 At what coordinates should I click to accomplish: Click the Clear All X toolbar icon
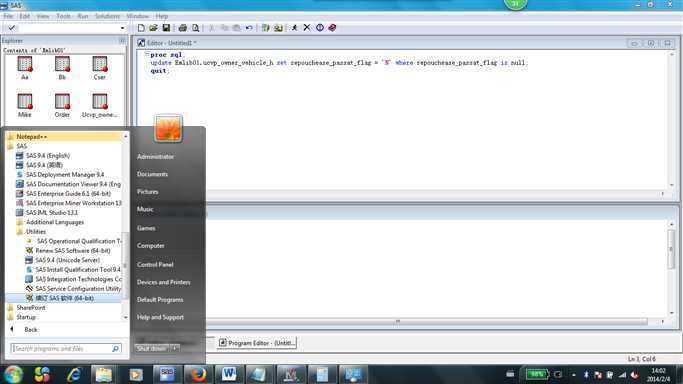pyautogui.click(x=307, y=28)
